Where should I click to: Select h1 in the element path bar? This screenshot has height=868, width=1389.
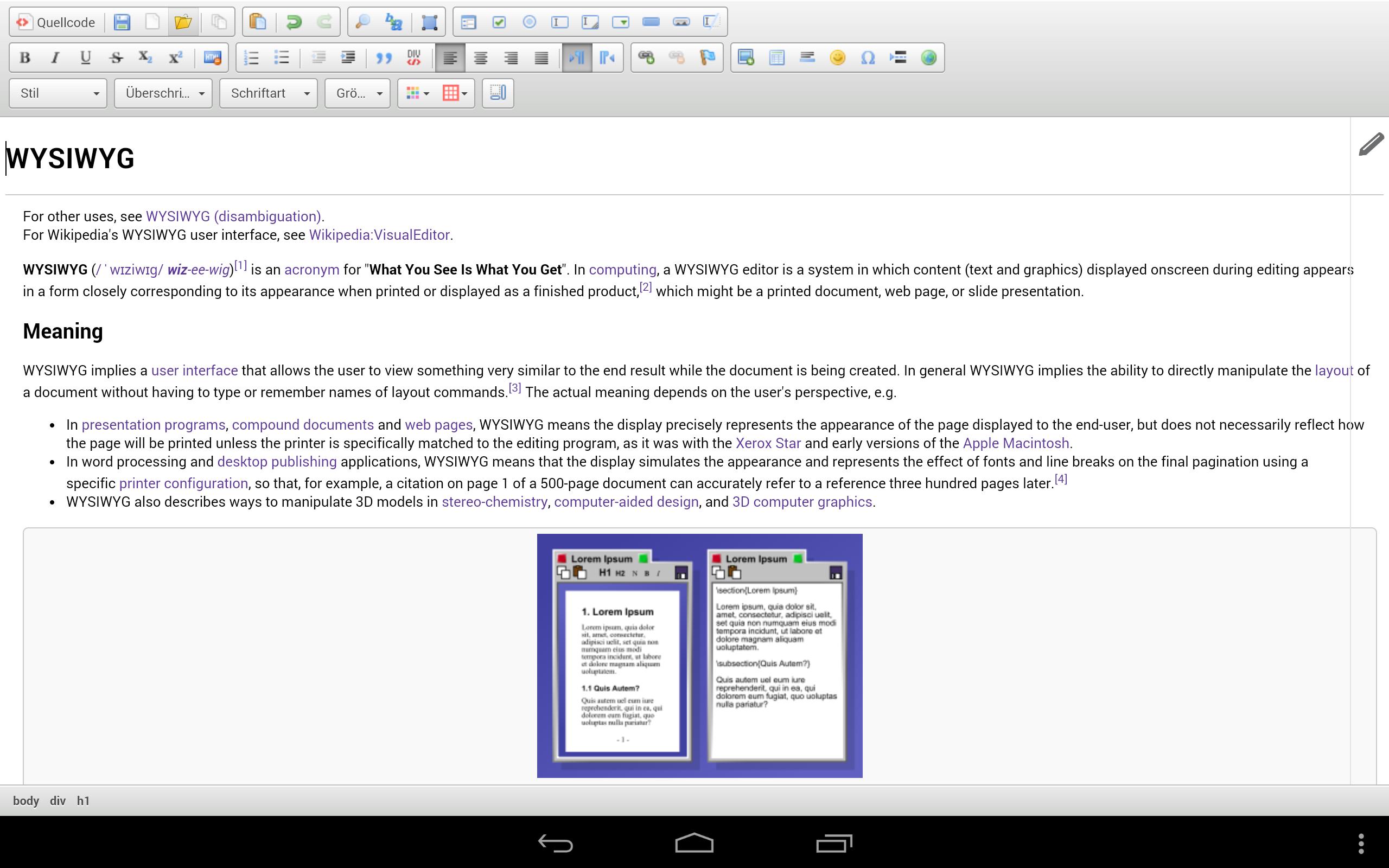(84, 800)
